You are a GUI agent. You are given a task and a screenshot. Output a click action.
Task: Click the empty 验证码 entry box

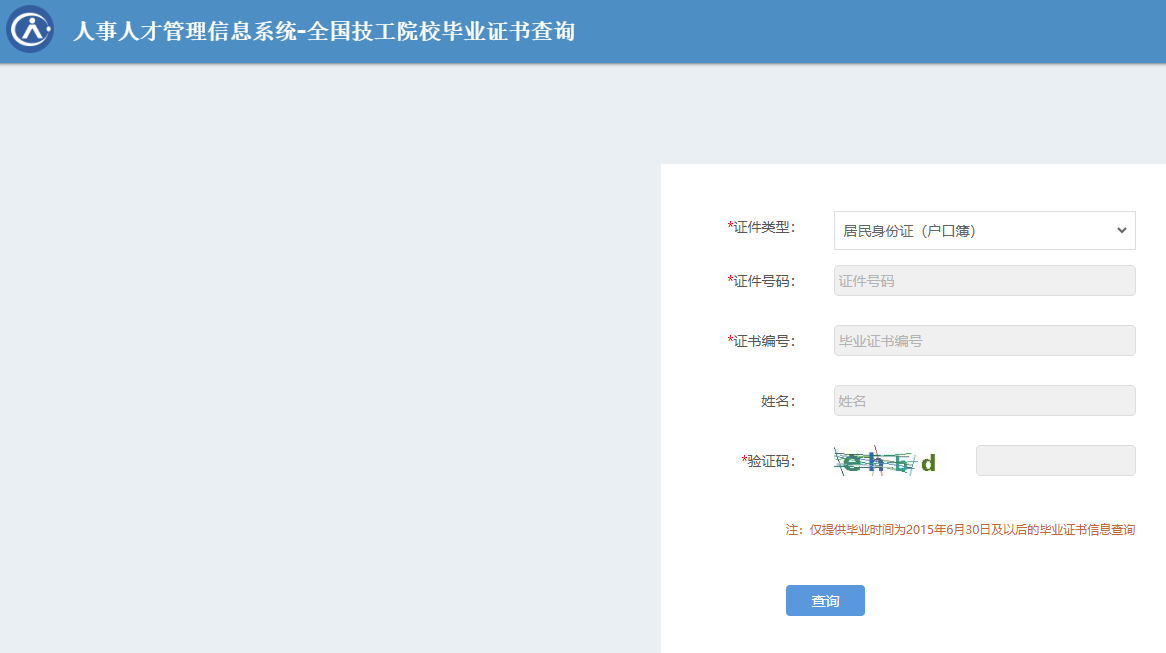[x=1055, y=461]
